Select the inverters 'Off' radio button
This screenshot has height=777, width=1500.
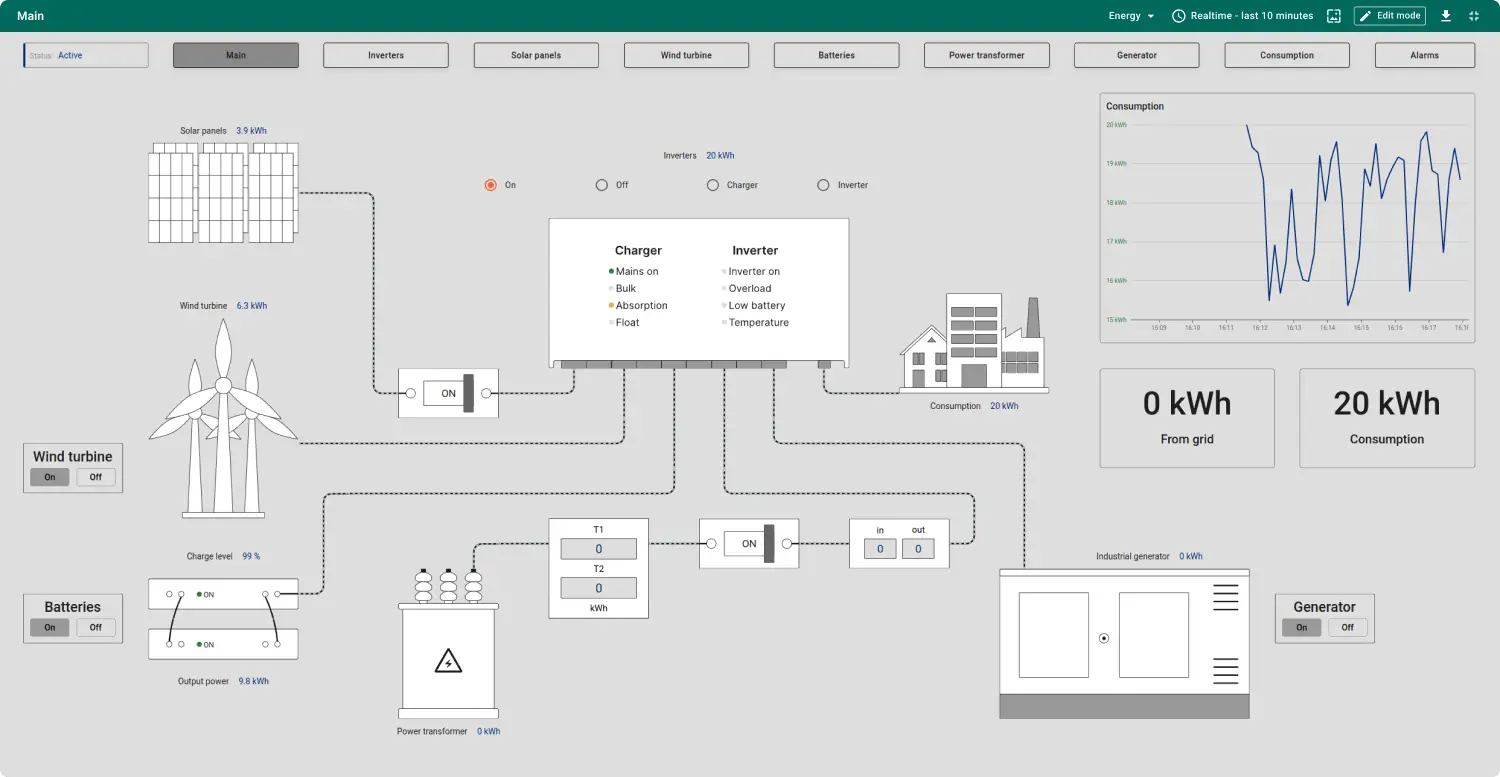(602, 185)
